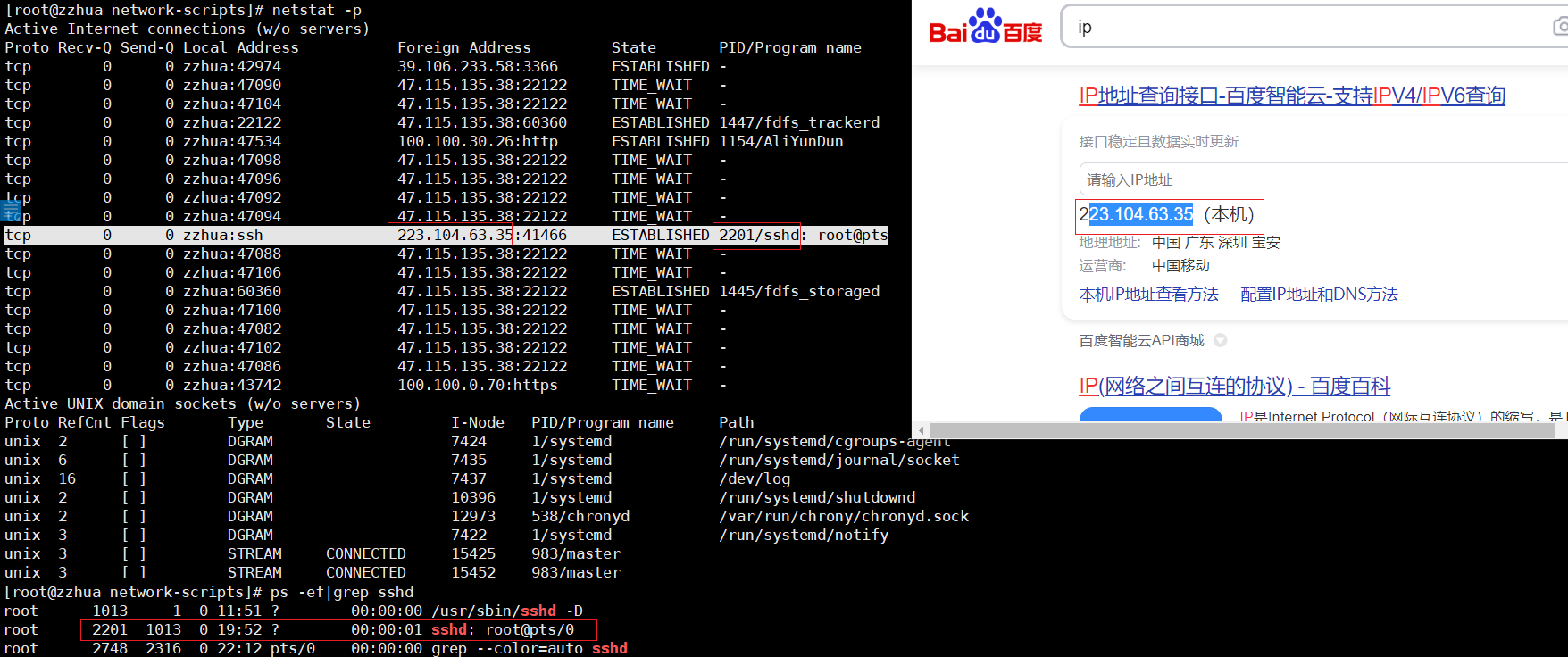Open the IP地址查询接口 Baidu Cloud result link
Viewport: 1568px width, 657px height.
coord(1292,96)
